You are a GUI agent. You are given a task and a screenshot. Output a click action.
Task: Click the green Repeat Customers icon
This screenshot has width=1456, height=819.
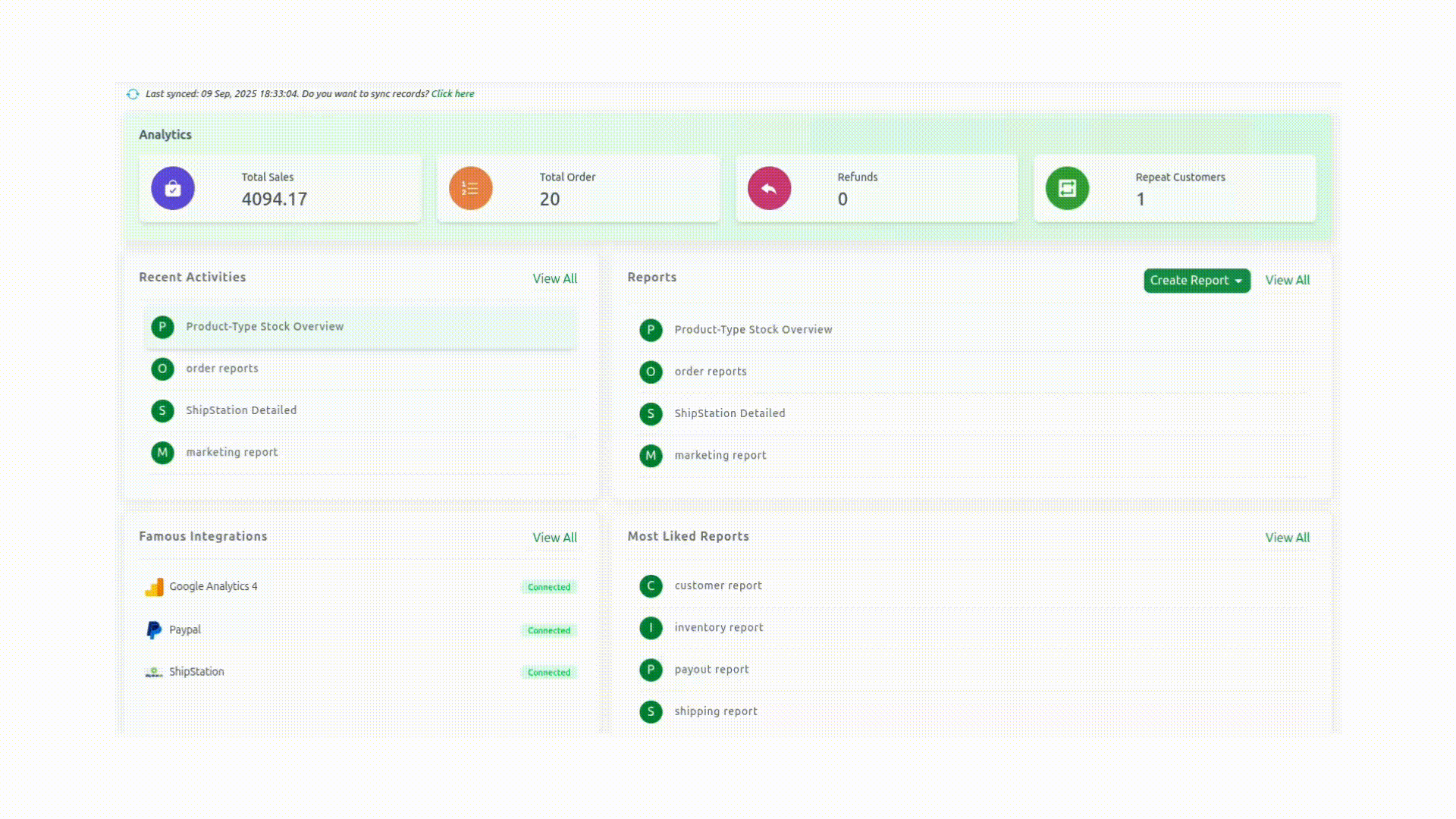pyautogui.click(x=1067, y=188)
